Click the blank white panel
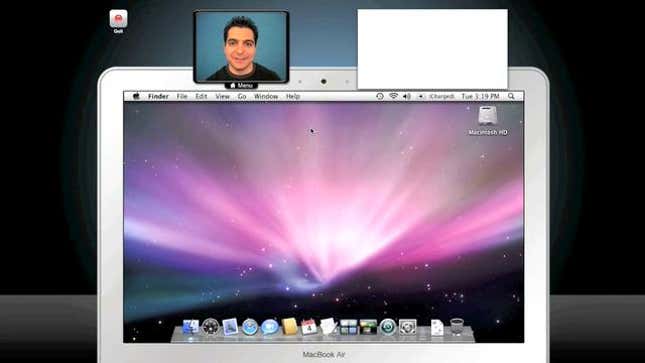Image resolution: width=645 pixels, height=363 pixels. [432, 49]
